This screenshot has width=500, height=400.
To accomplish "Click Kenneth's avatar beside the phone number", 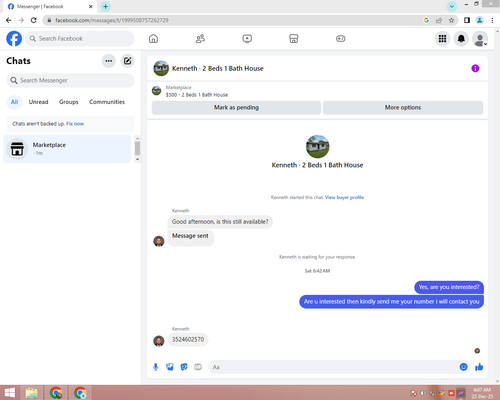I will (159, 341).
